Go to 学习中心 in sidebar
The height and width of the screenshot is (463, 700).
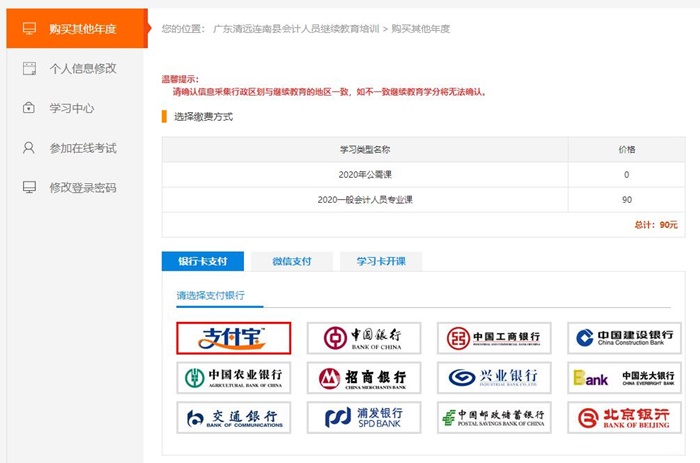tap(75, 108)
